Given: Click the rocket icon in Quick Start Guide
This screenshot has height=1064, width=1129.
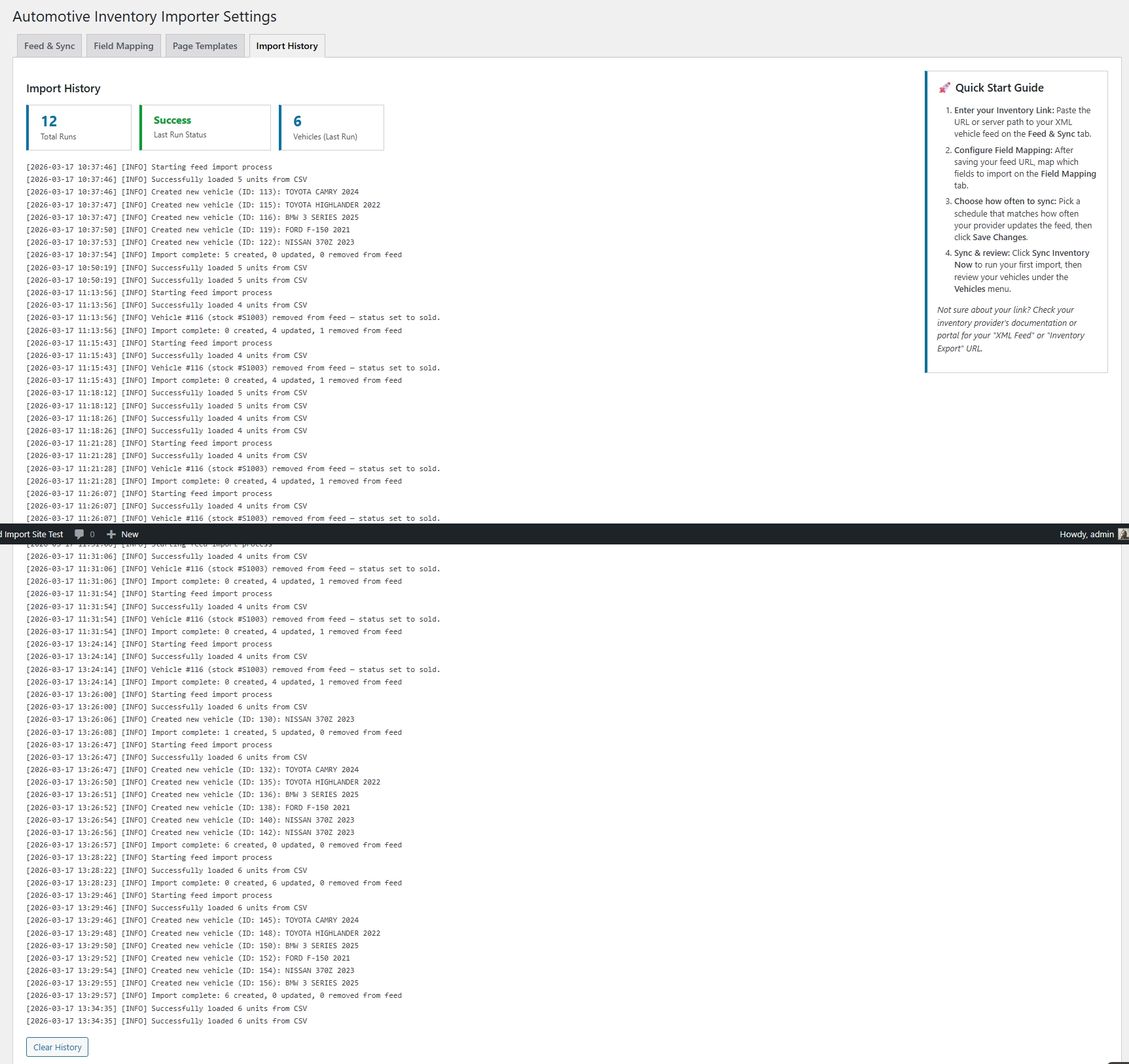Looking at the screenshot, I should pos(944,88).
